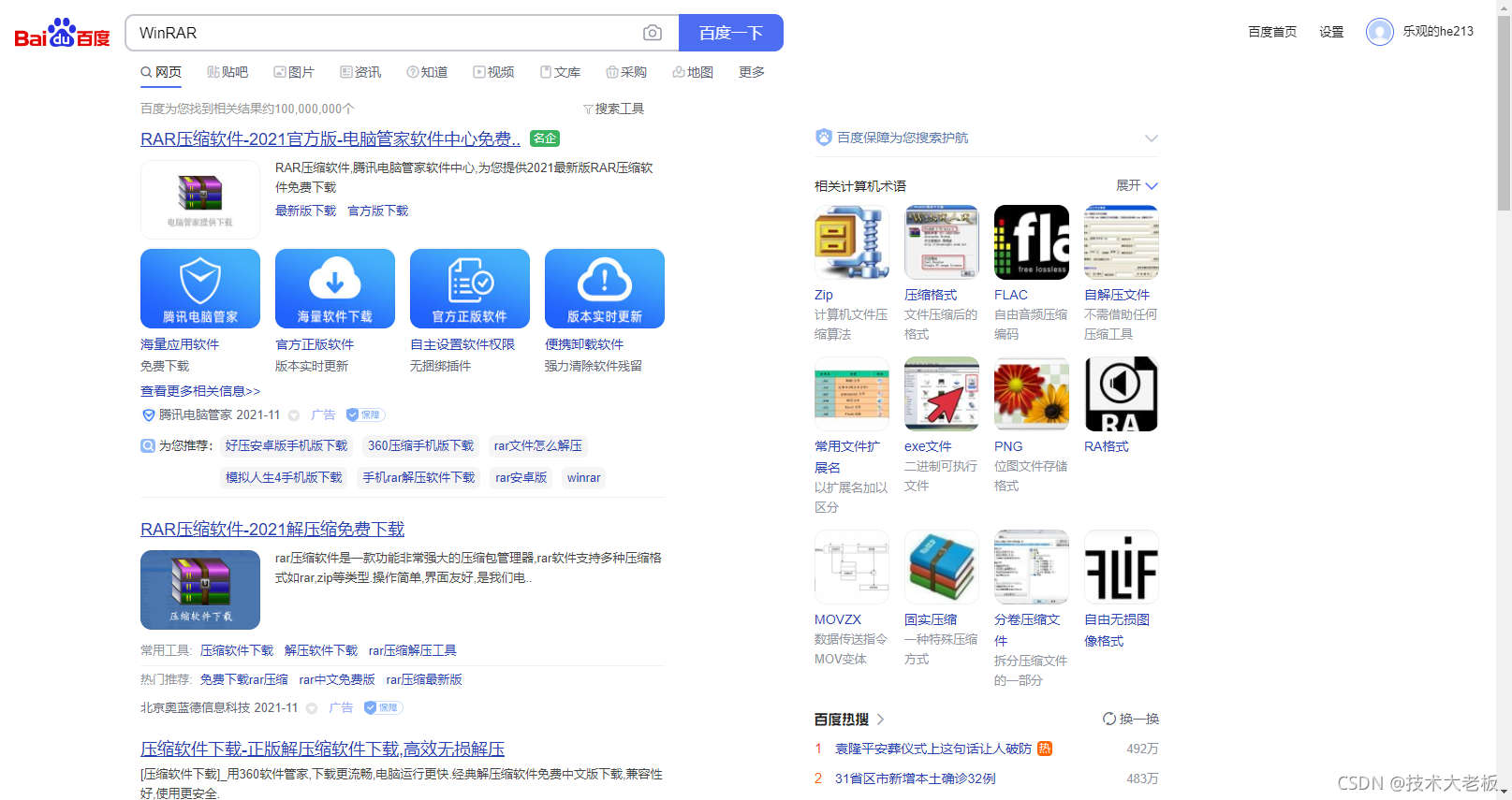Open the Zip term thumbnail
The image size is (1512, 800).
click(x=852, y=242)
